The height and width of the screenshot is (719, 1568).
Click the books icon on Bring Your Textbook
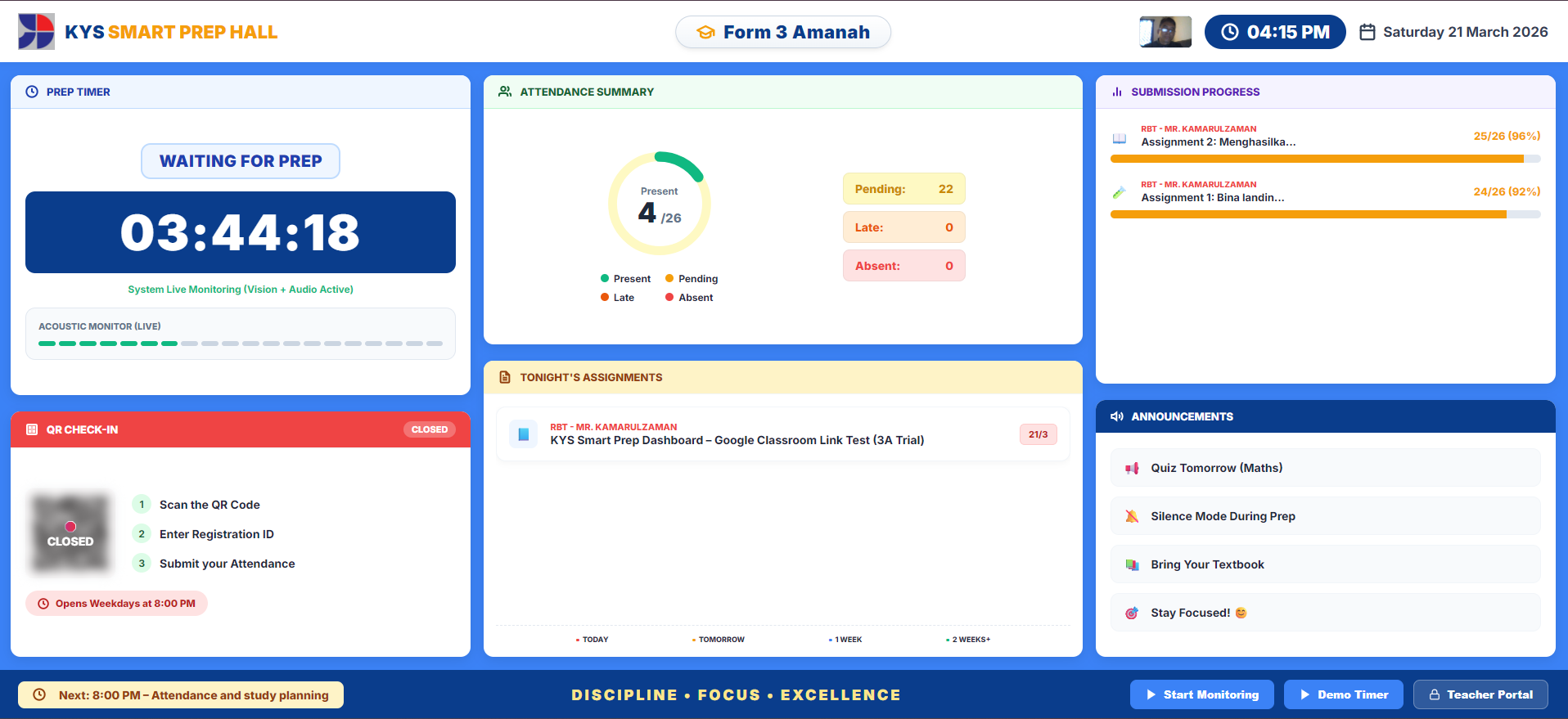point(1132,564)
